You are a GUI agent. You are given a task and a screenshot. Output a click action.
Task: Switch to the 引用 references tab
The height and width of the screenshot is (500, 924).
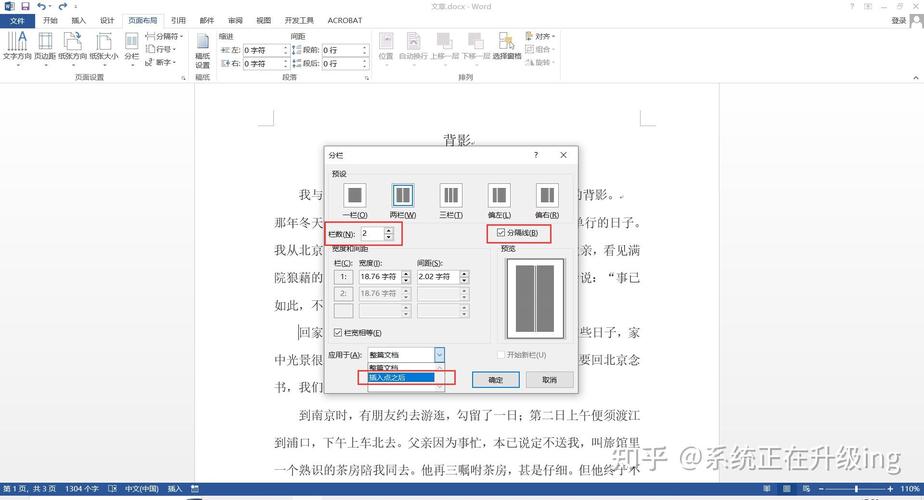point(178,21)
